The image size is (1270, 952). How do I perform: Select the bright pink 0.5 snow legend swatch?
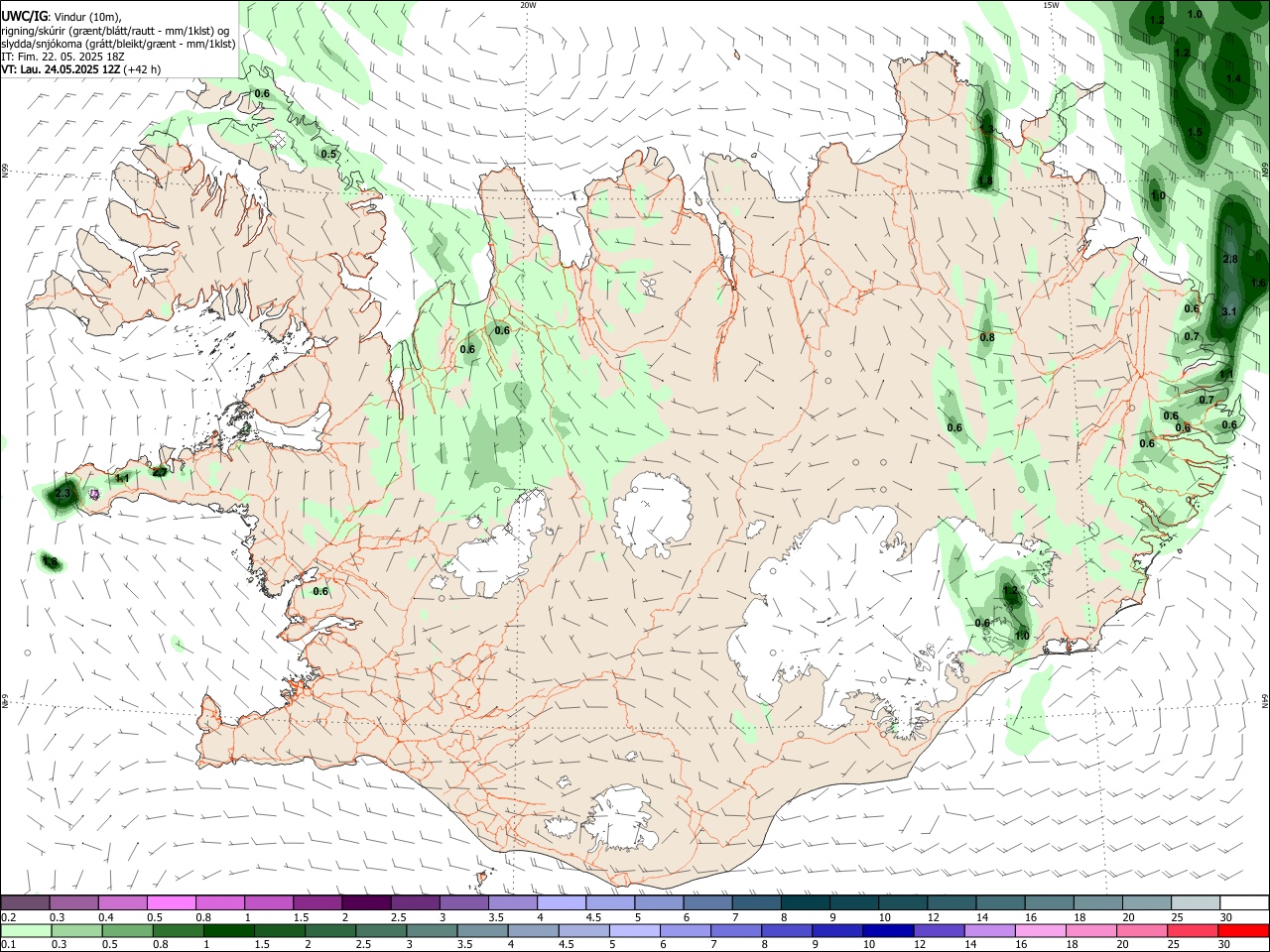tap(171, 903)
